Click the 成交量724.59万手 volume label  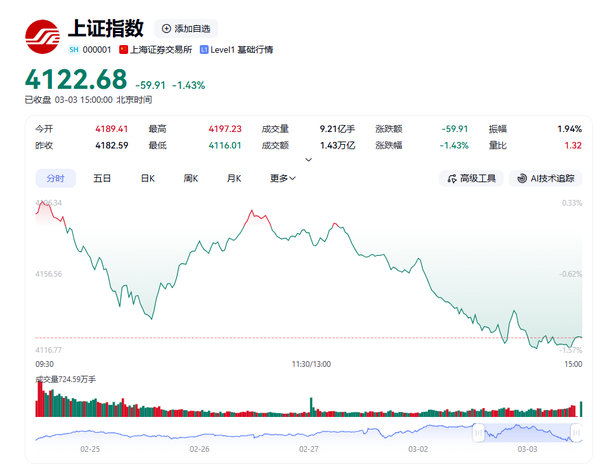click(x=65, y=379)
